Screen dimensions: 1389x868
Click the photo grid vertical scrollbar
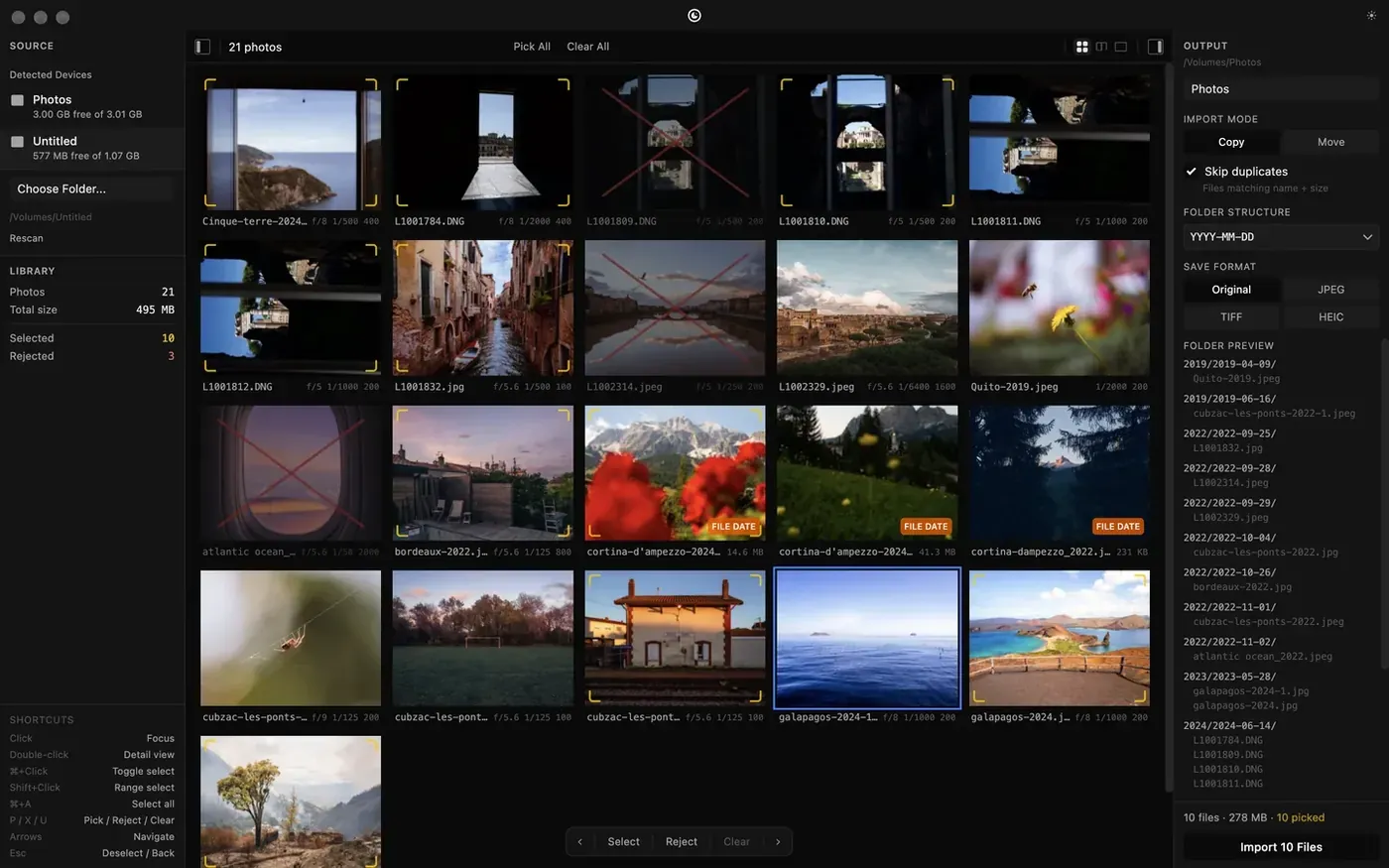[1168, 427]
